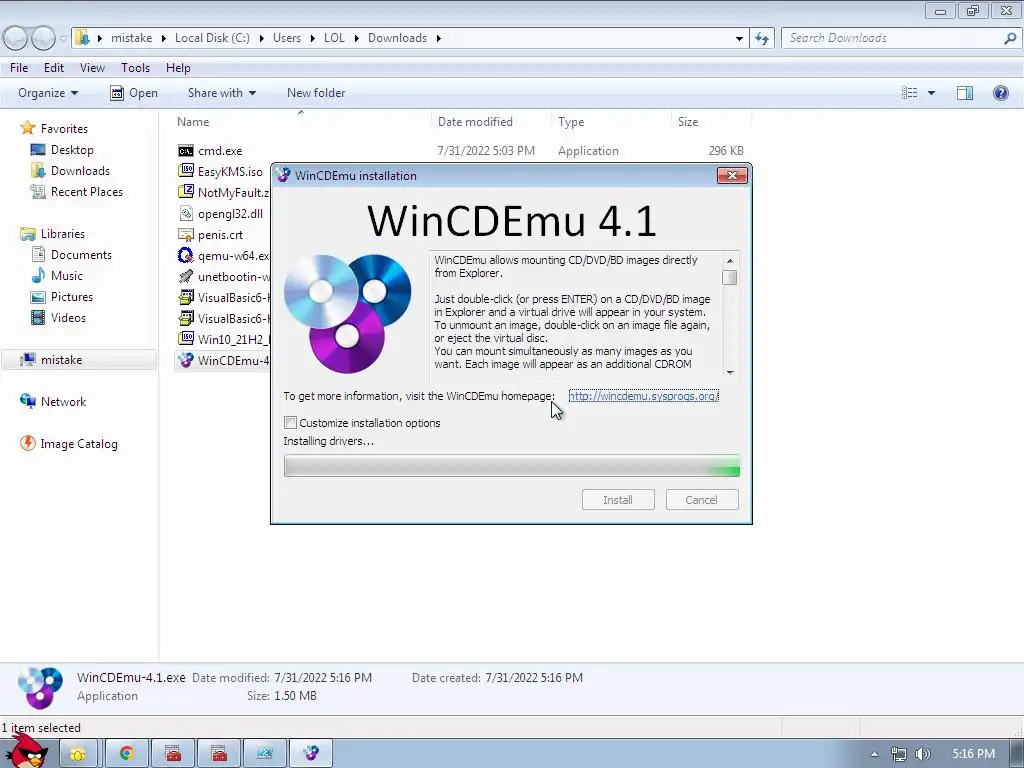
Task: Close the WinCDEmu installation dialog
Action: coord(732,175)
